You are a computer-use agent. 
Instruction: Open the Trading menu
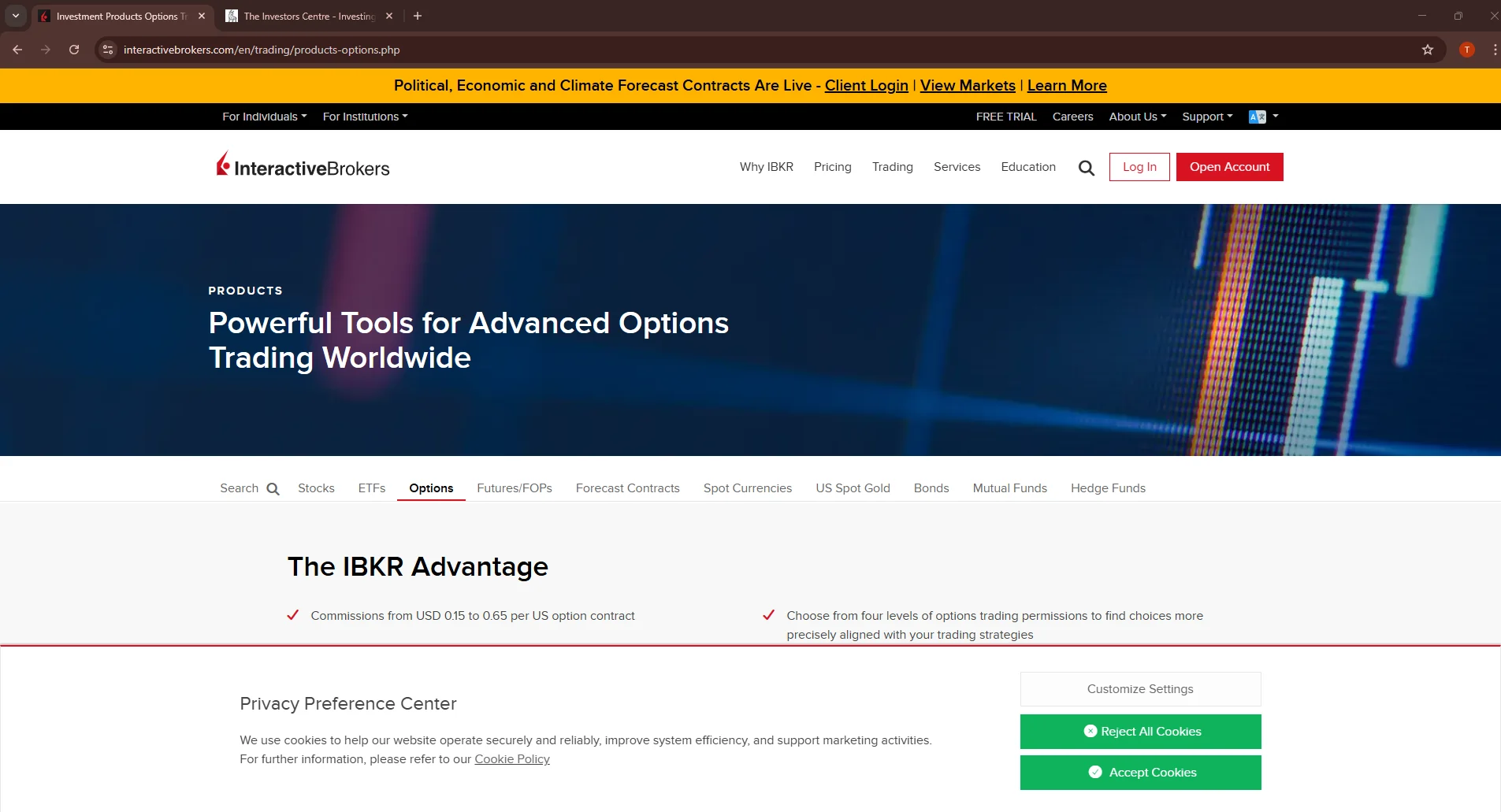pyautogui.click(x=892, y=167)
